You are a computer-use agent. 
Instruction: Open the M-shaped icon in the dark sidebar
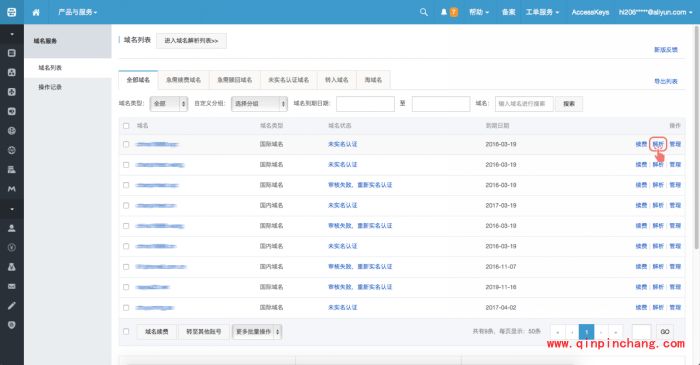(x=12, y=189)
